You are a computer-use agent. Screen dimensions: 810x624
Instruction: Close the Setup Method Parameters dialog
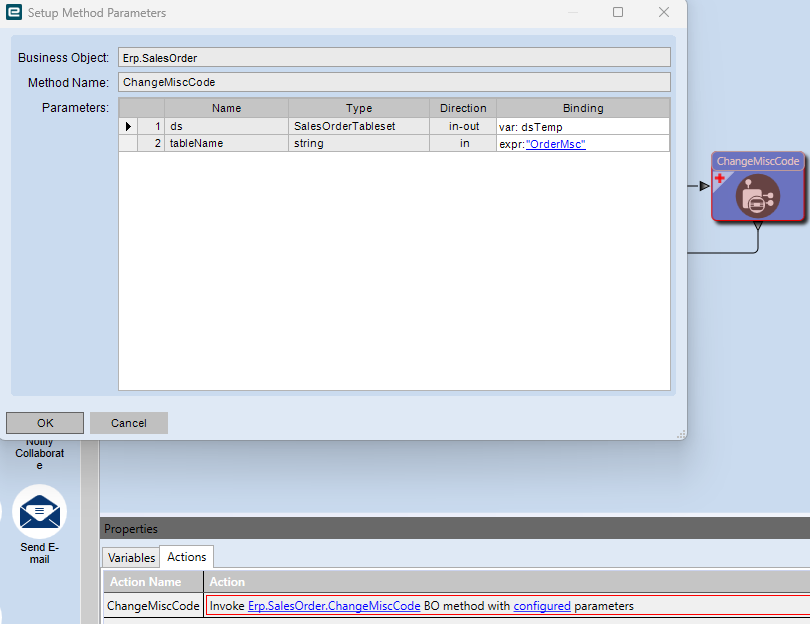(x=664, y=12)
